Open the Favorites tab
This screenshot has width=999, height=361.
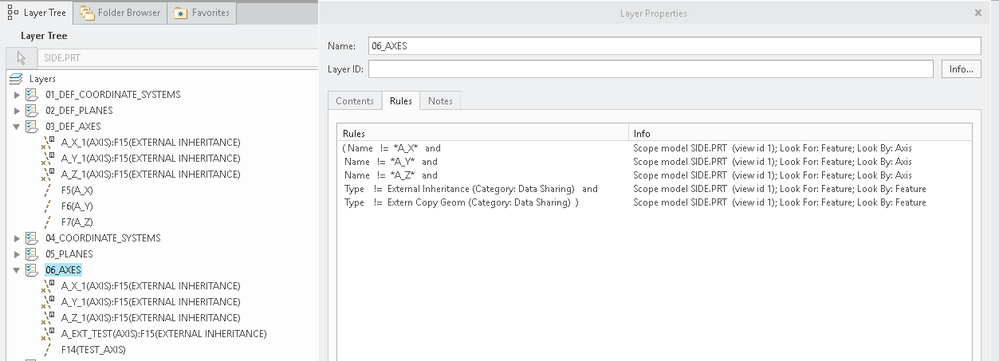pos(201,13)
